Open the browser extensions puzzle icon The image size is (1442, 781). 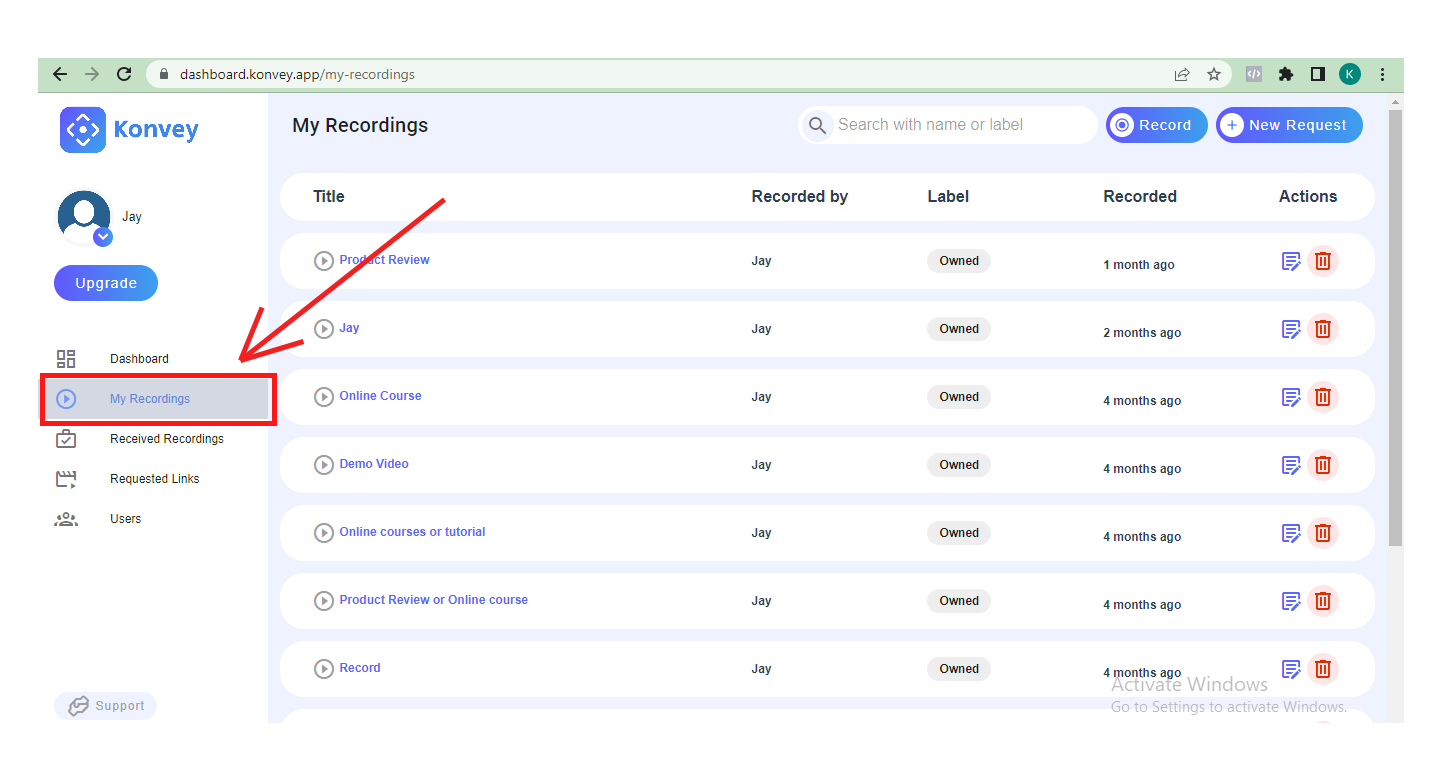point(1286,74)
